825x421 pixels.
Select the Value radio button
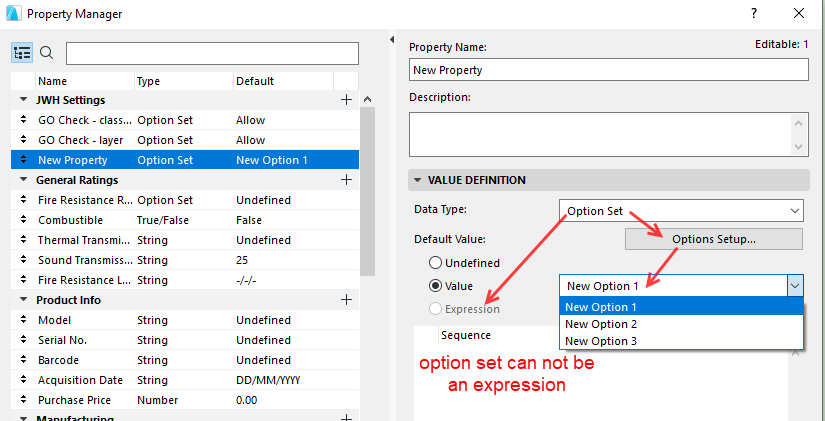click(x=435, y=286)
